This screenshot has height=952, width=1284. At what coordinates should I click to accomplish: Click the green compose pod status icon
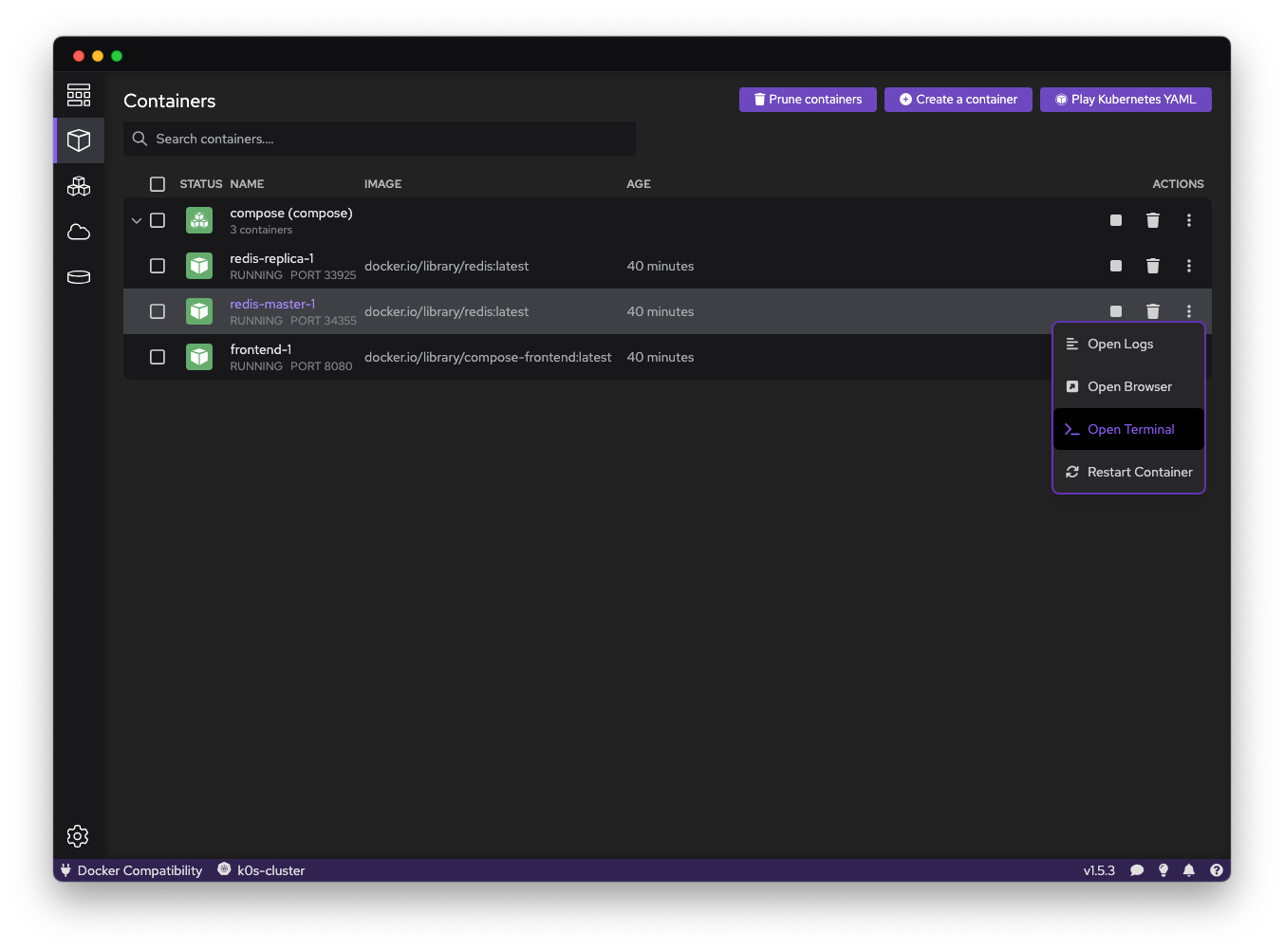point(199,220)
